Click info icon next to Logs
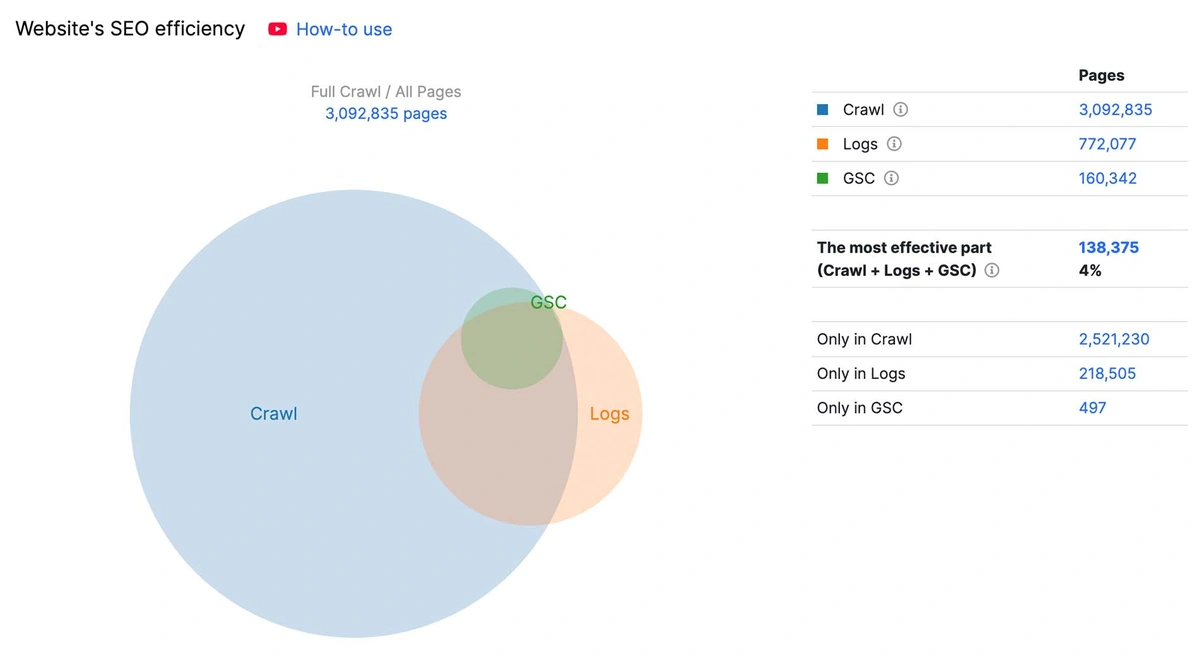The width and height of the screenshot is (1200, 664). tap(894, 144)
